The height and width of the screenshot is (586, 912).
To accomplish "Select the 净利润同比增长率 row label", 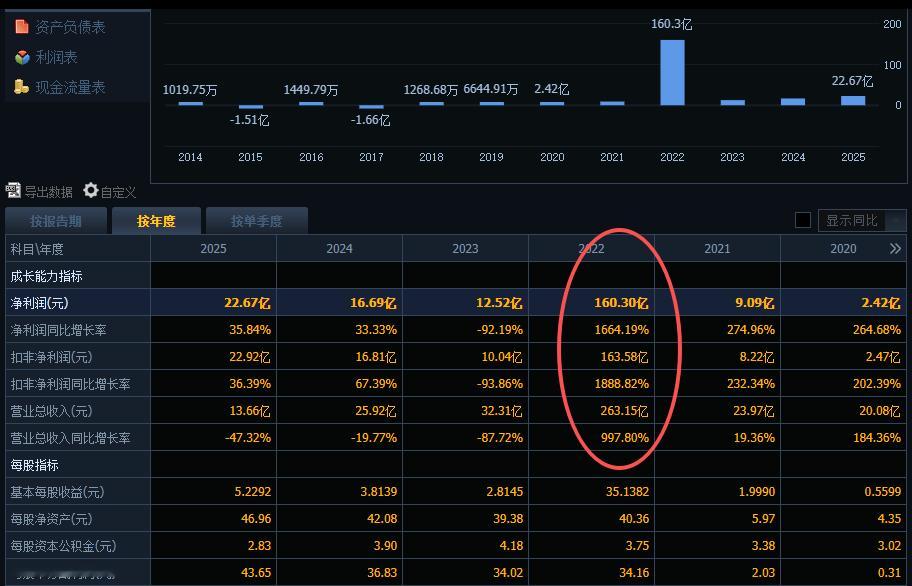I will [x=58, y=330].
